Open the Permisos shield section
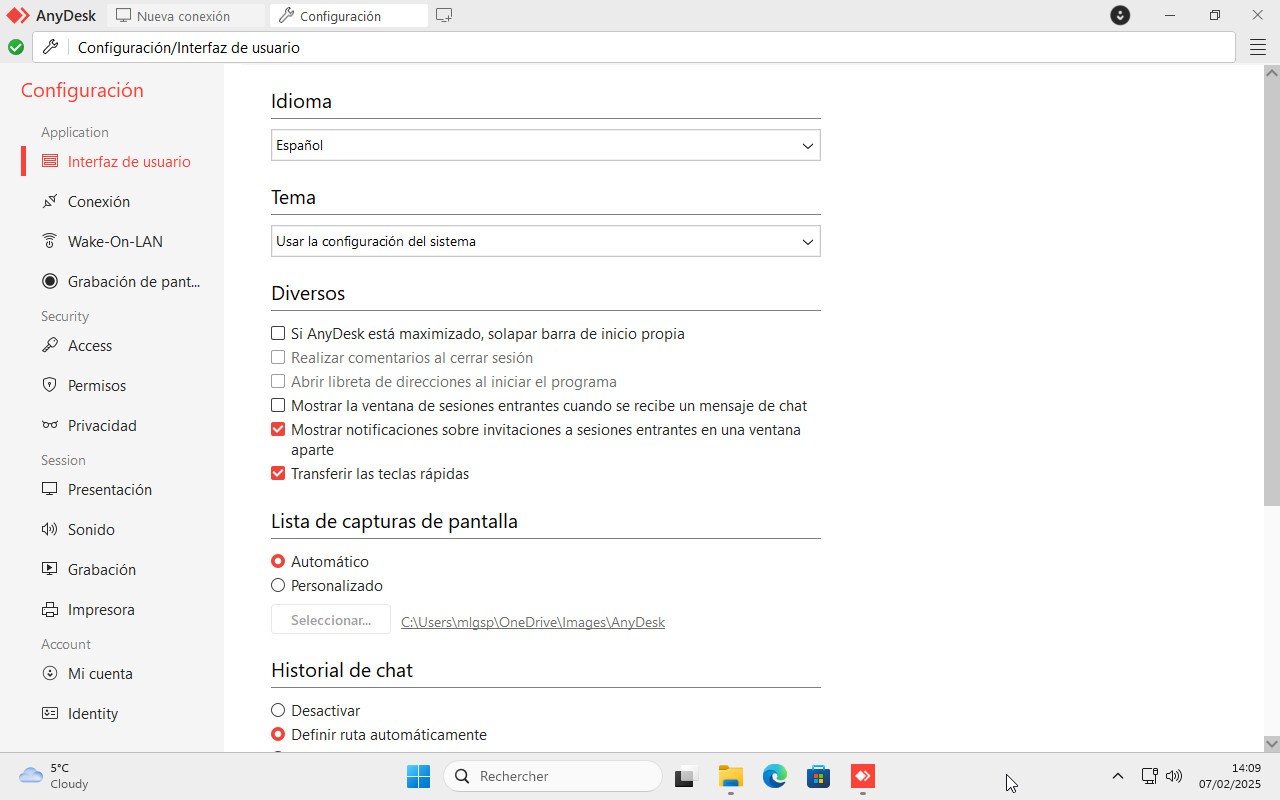 pos(96,385)
